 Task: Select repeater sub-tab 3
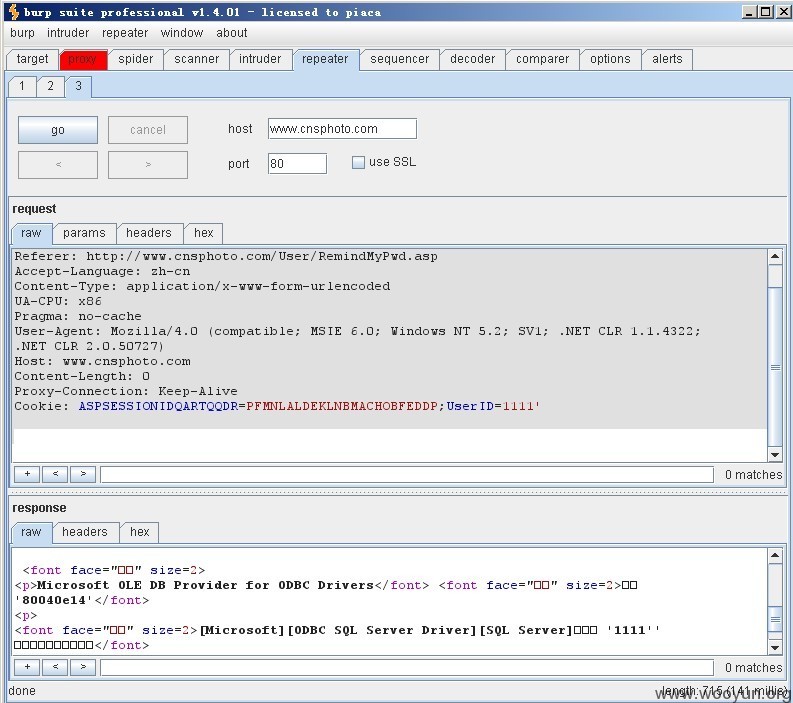78,86
